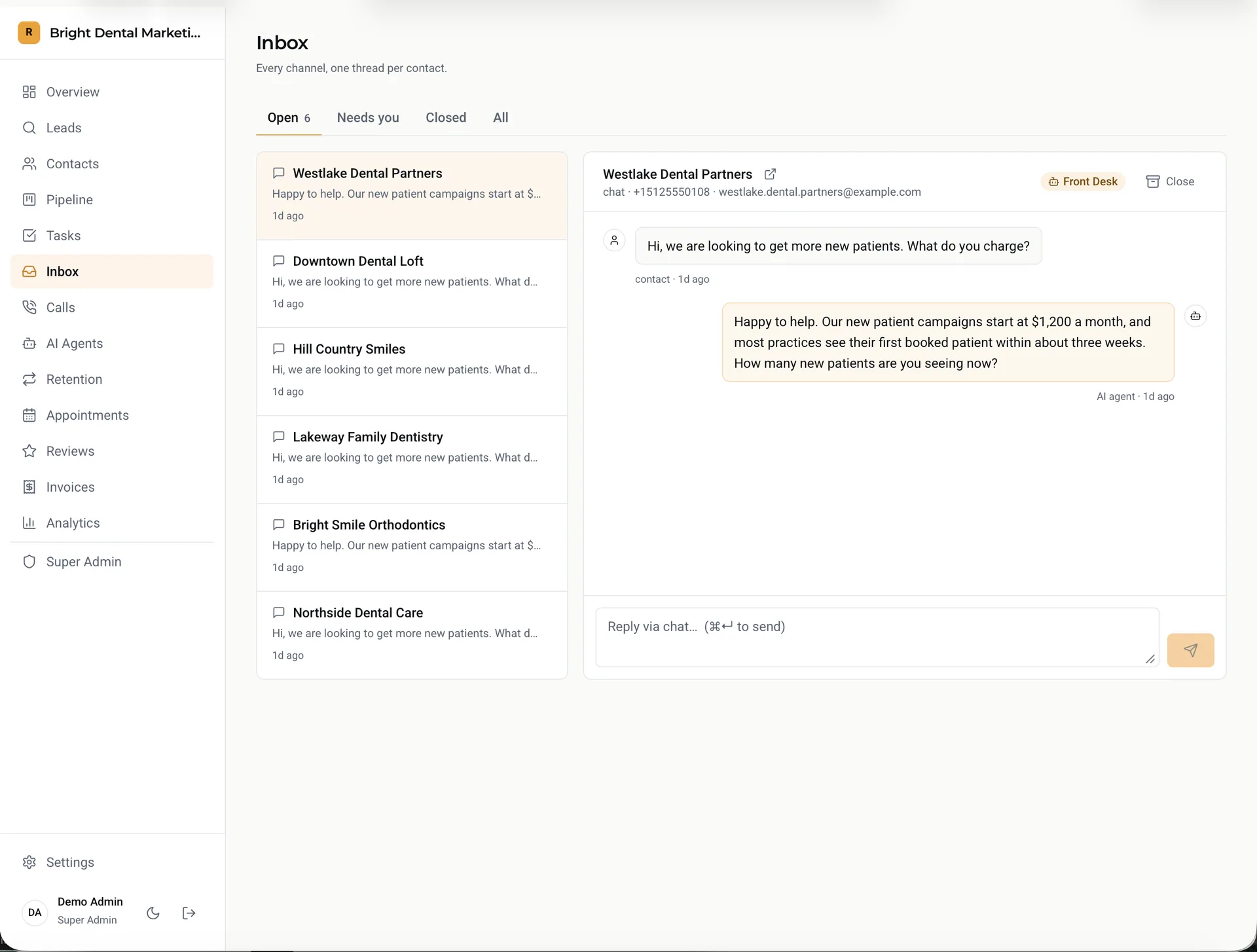This screenshot has height=952, width=1257.
Task: Click the Bright Dental Marketing workspace name
Action: pos(125,33)
